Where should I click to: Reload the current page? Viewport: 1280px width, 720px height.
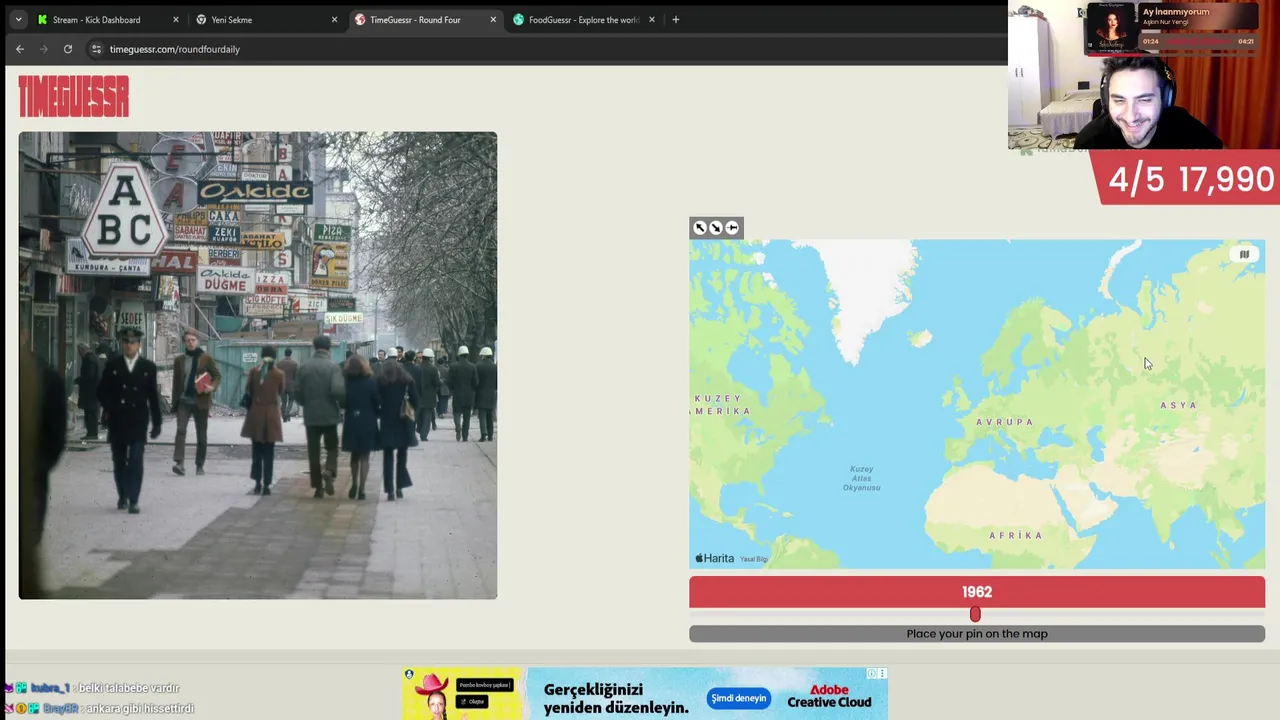click(x=68, y=49)
